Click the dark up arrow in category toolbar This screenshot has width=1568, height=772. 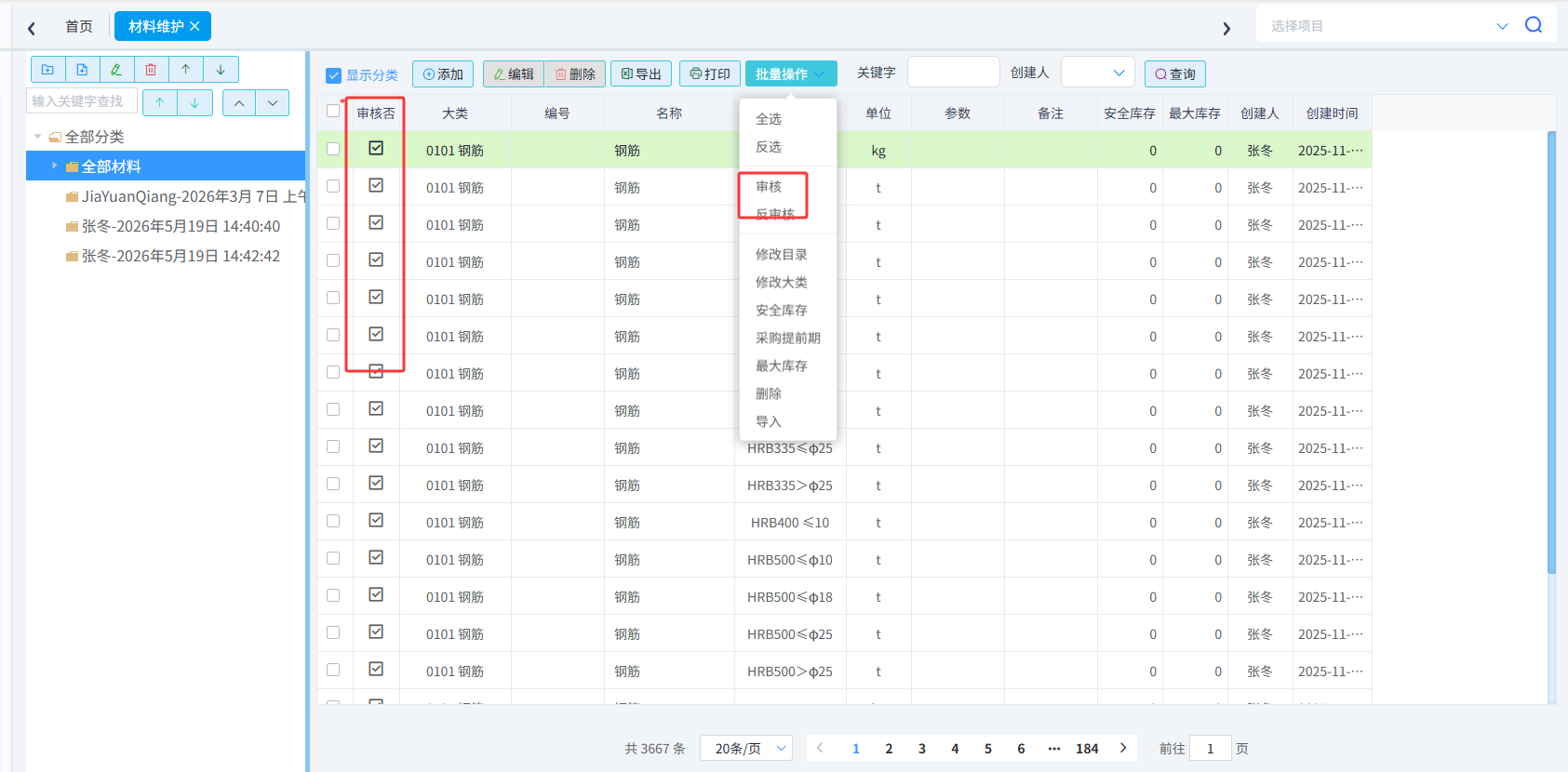pyautogui.click(x=186, y=70)
